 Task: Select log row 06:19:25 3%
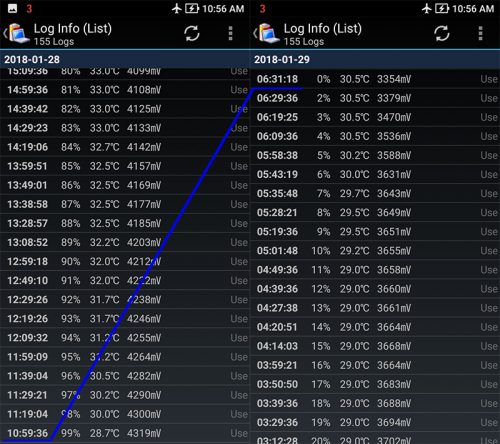[x=375, y=117]
